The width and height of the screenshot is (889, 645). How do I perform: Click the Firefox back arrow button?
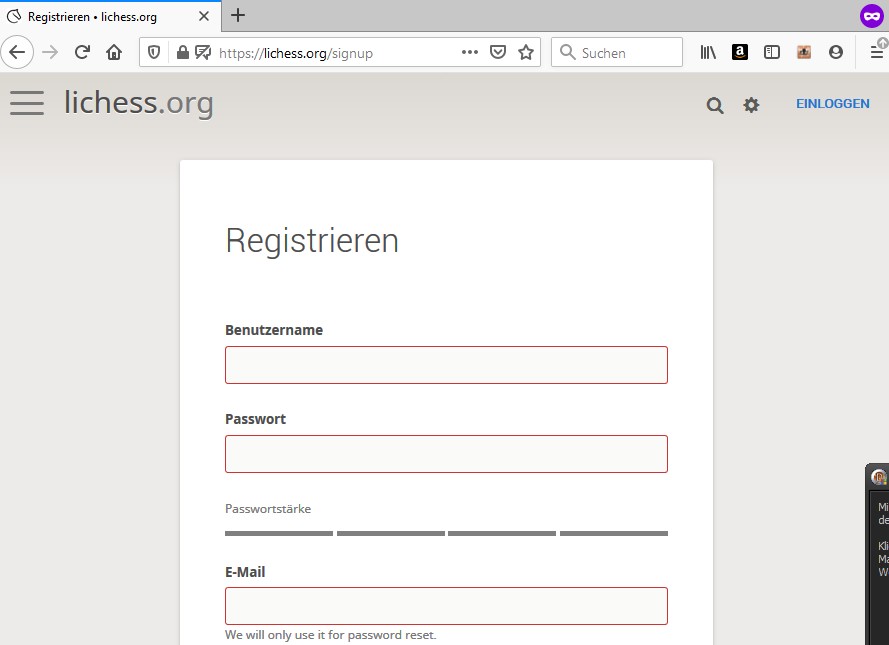click(x=17, y=53)
